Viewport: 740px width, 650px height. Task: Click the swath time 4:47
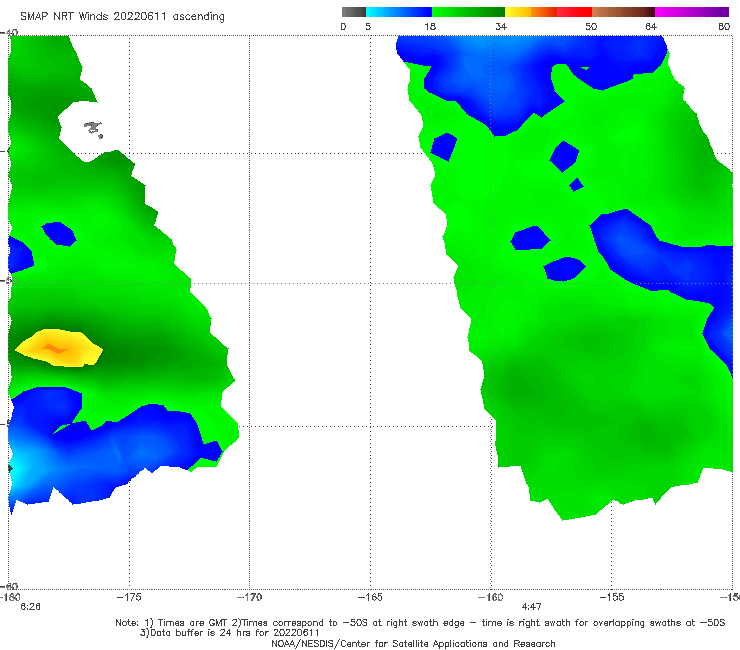(531, 607)
